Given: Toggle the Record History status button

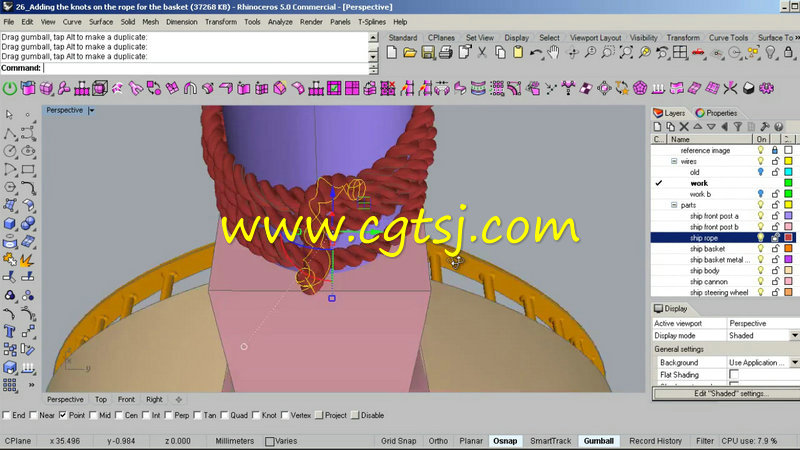Looking at the screenshot, I should [655, 441].
